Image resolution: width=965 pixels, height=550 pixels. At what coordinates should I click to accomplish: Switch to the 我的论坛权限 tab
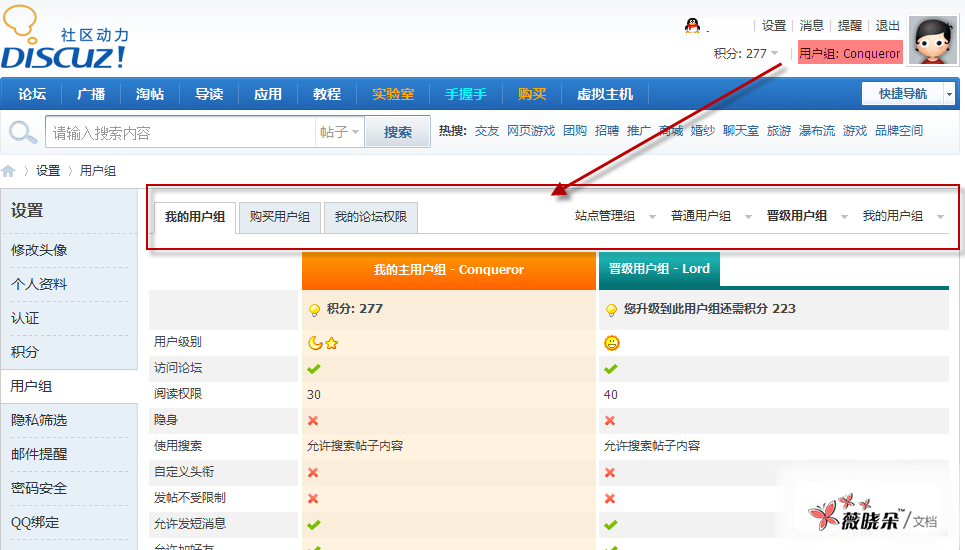pyautogui.click(x=370, y=217)
